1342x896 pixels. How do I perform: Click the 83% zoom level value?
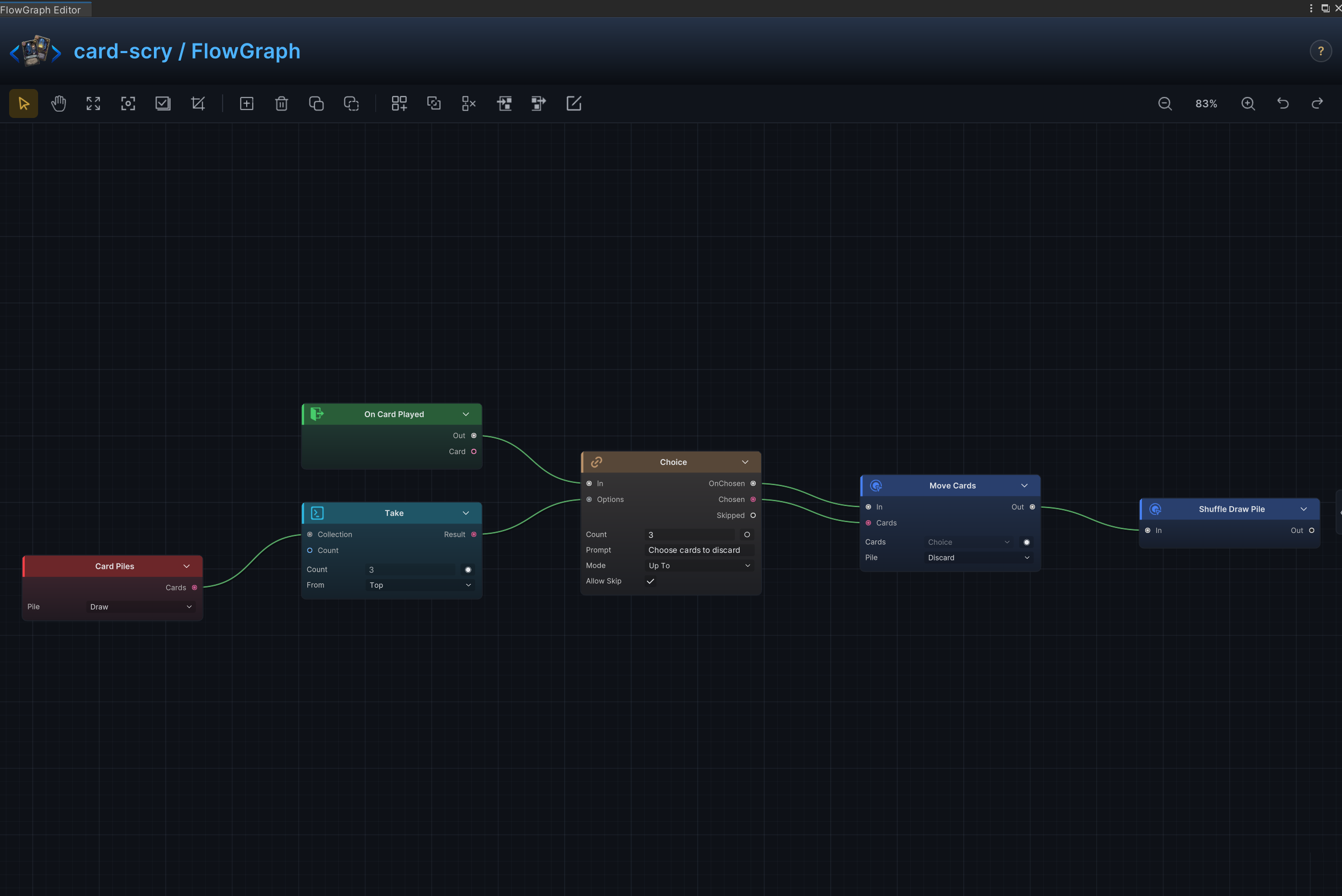coord(1206,103)
